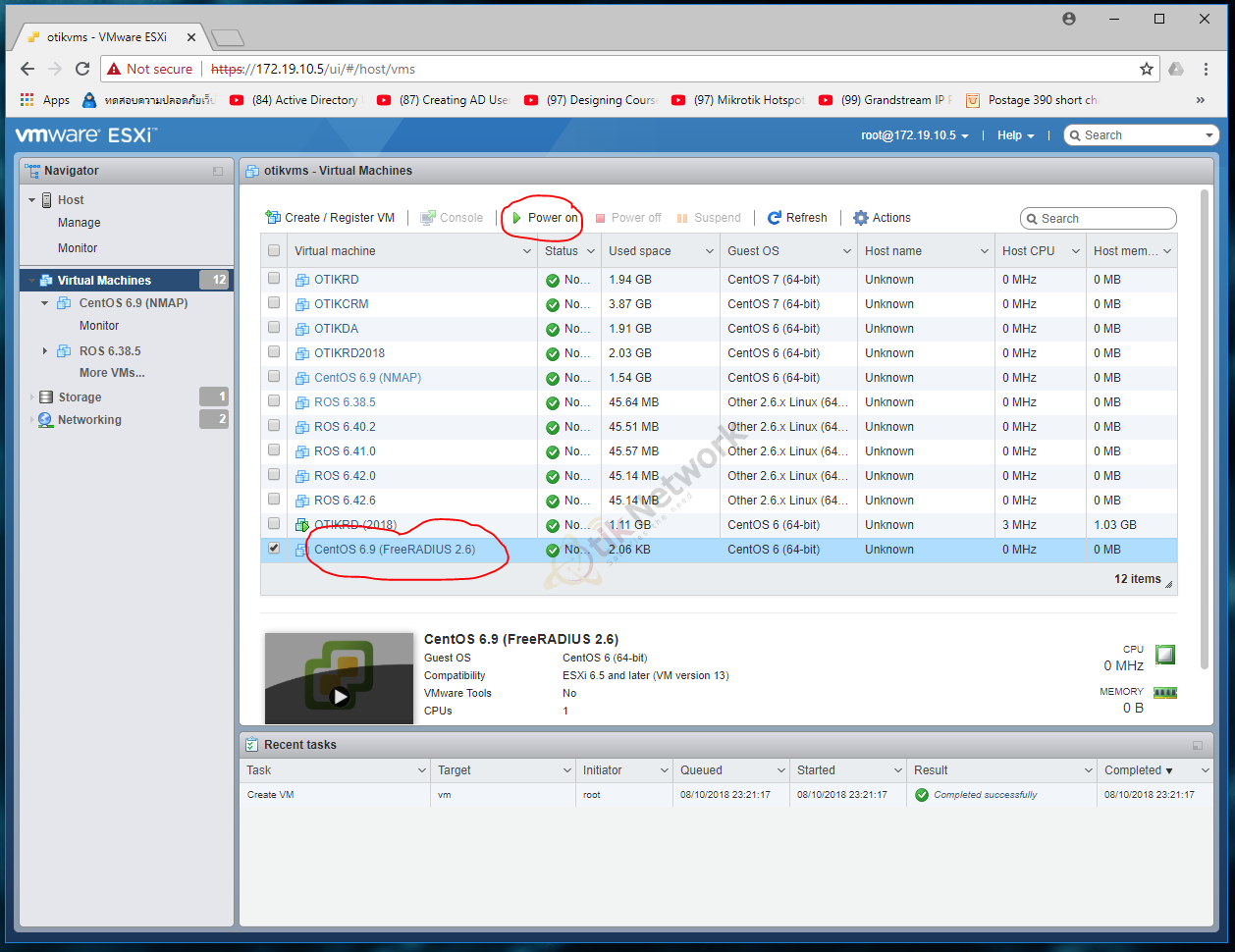Screen dimensions: 1235x952
Task: Click the OTIKRD VM icon
Action: pos(302,280)
